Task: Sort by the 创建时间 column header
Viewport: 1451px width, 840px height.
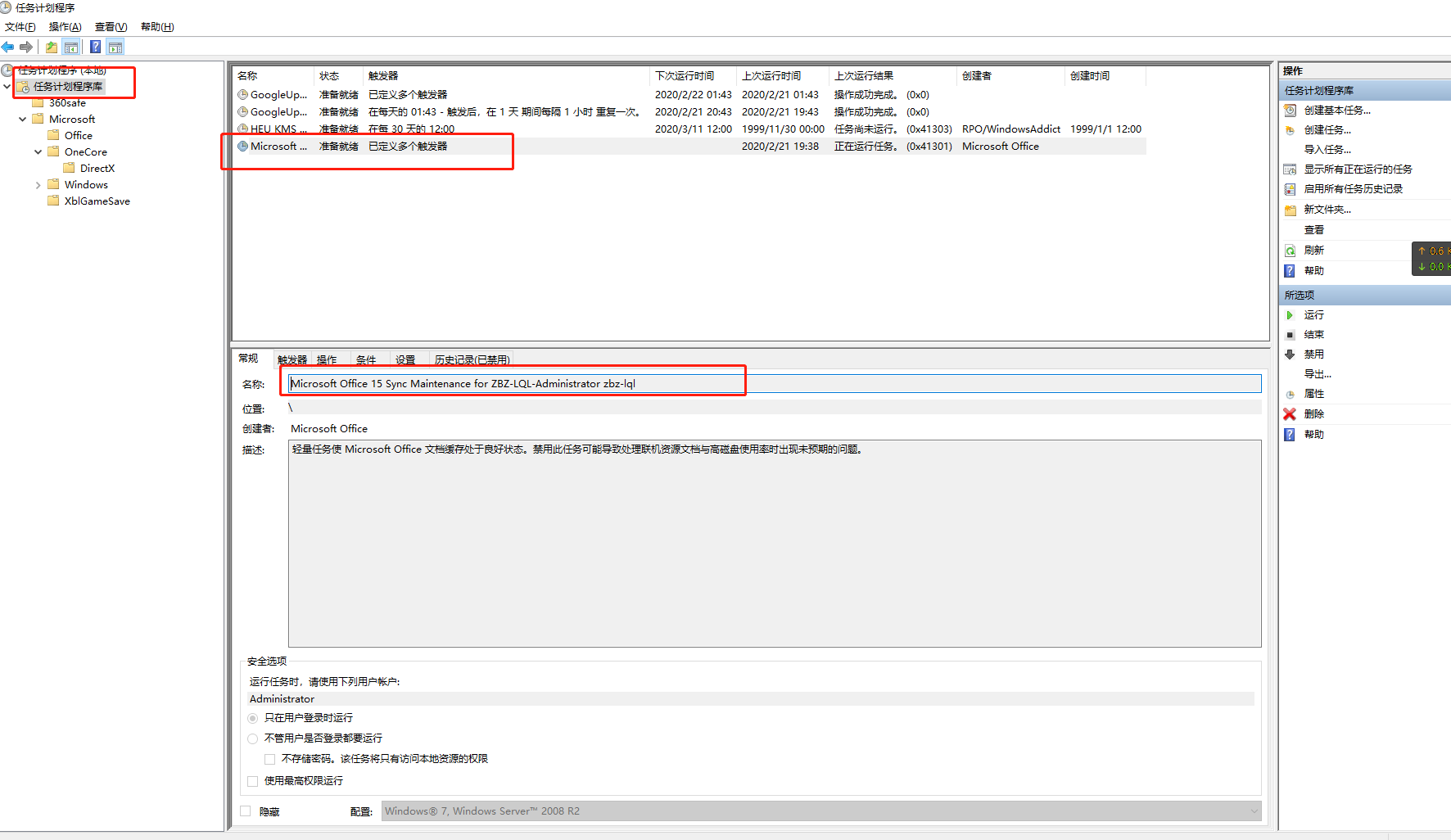Action: (x=1105, y=76)
